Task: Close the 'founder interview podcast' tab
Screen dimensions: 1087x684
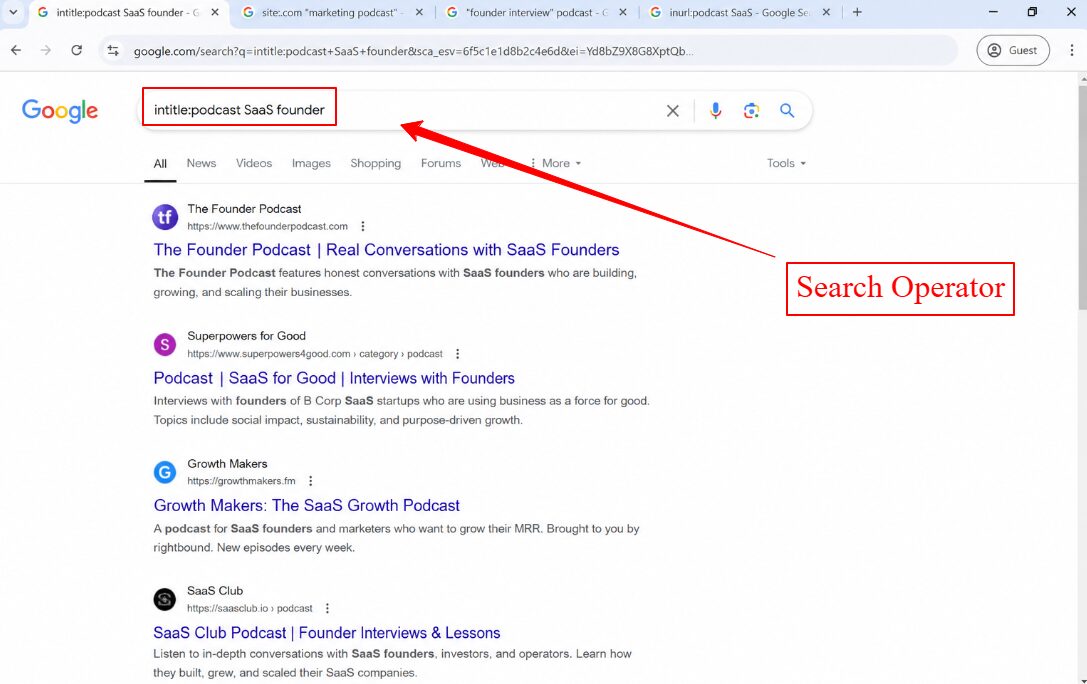Action: click(623, 12)
